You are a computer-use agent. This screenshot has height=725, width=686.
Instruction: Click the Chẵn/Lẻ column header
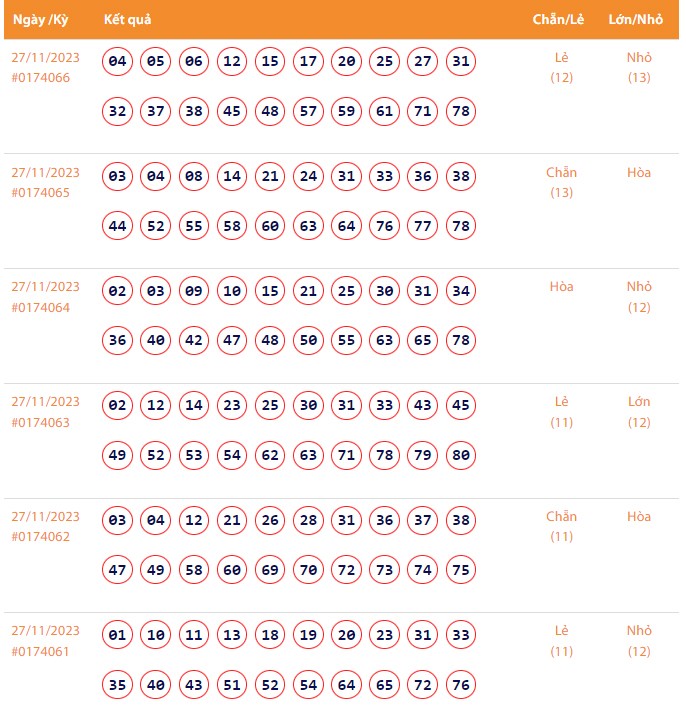(558, 20)
